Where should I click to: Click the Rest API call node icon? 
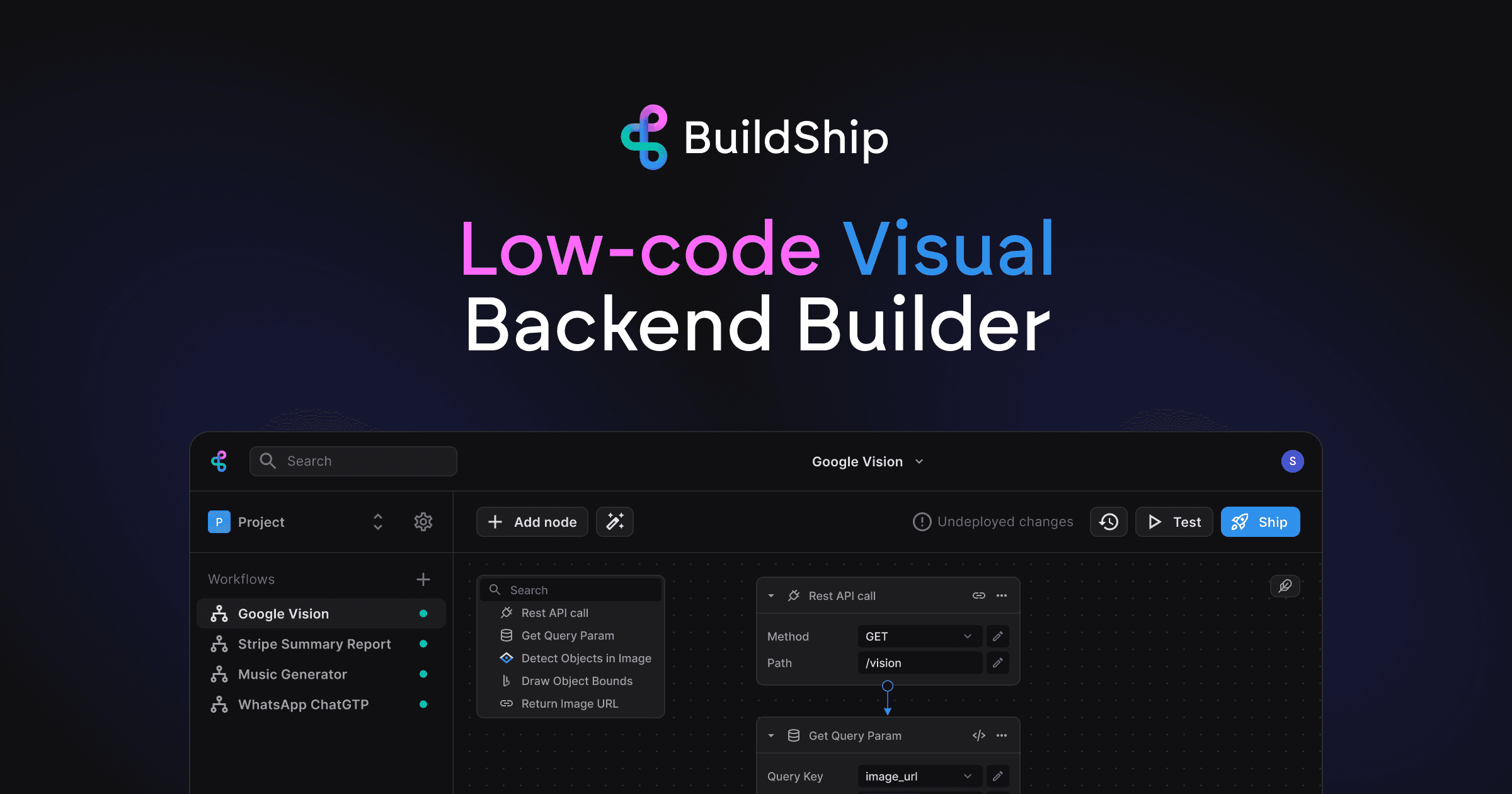[x=795, y=596]
